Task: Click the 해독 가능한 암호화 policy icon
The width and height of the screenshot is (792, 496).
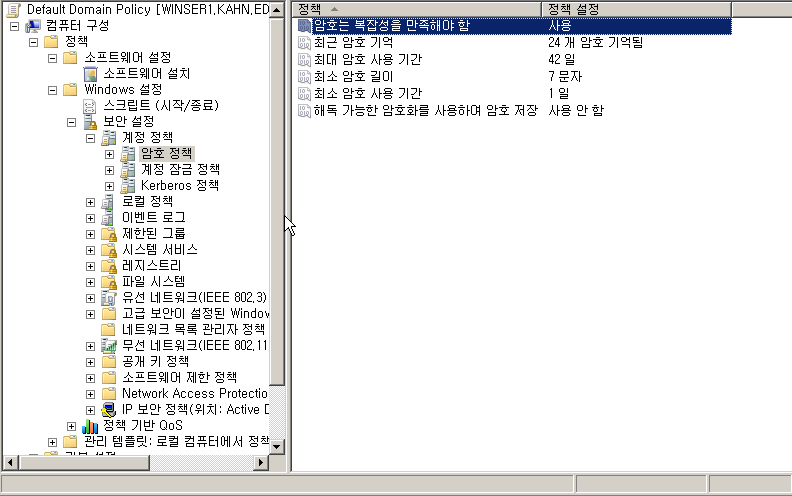Action: tap(304, 111)
